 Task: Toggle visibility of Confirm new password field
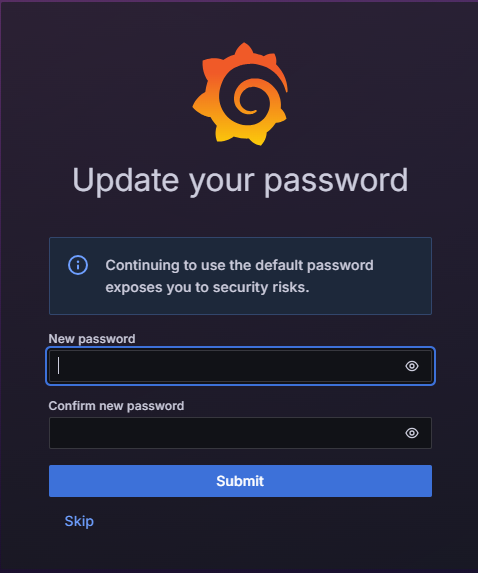412,433
